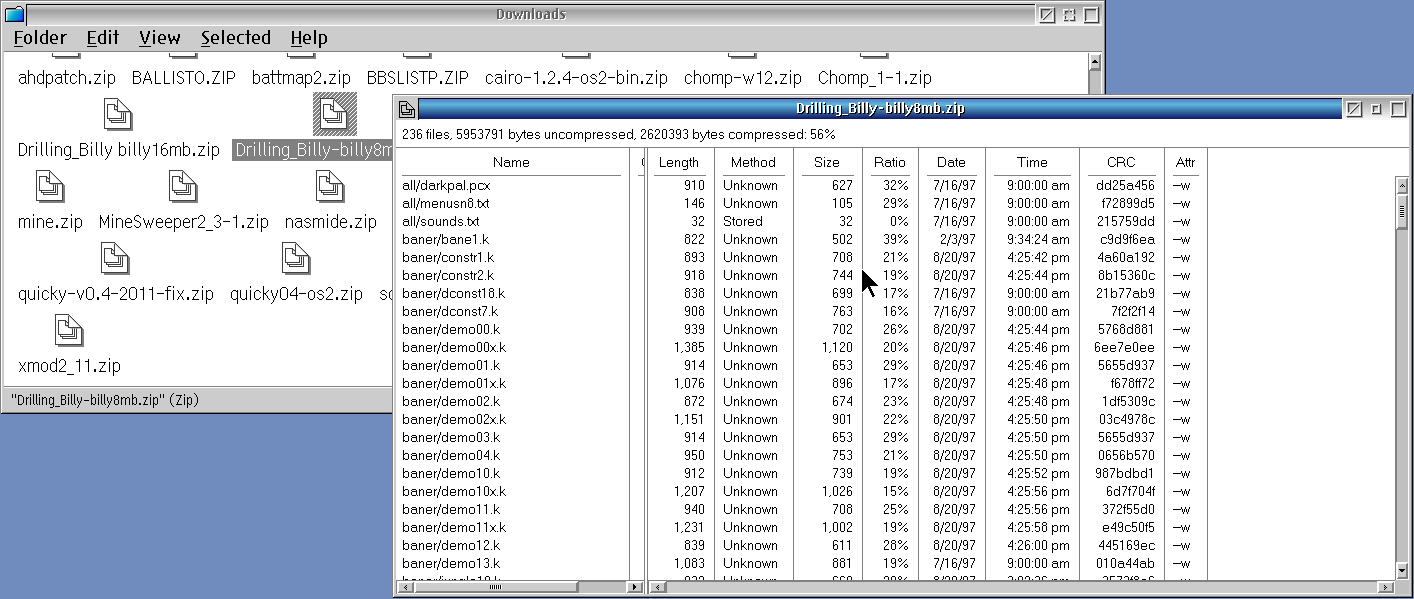This screenshot has height=599, width=1414.
Task: Click the nasmide.zip archive icon
Action: point(330,187)
